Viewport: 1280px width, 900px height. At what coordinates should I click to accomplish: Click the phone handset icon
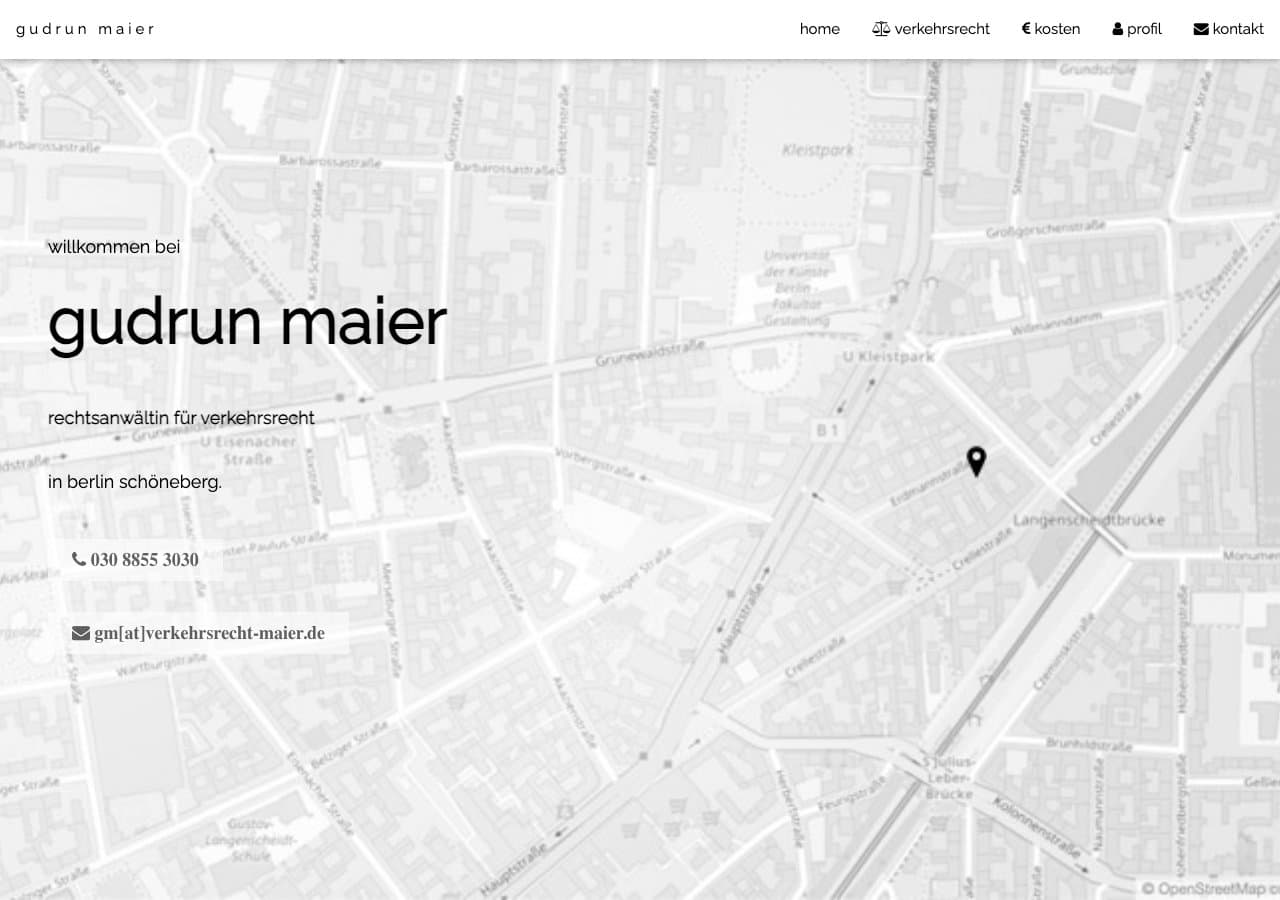(79, 559)
